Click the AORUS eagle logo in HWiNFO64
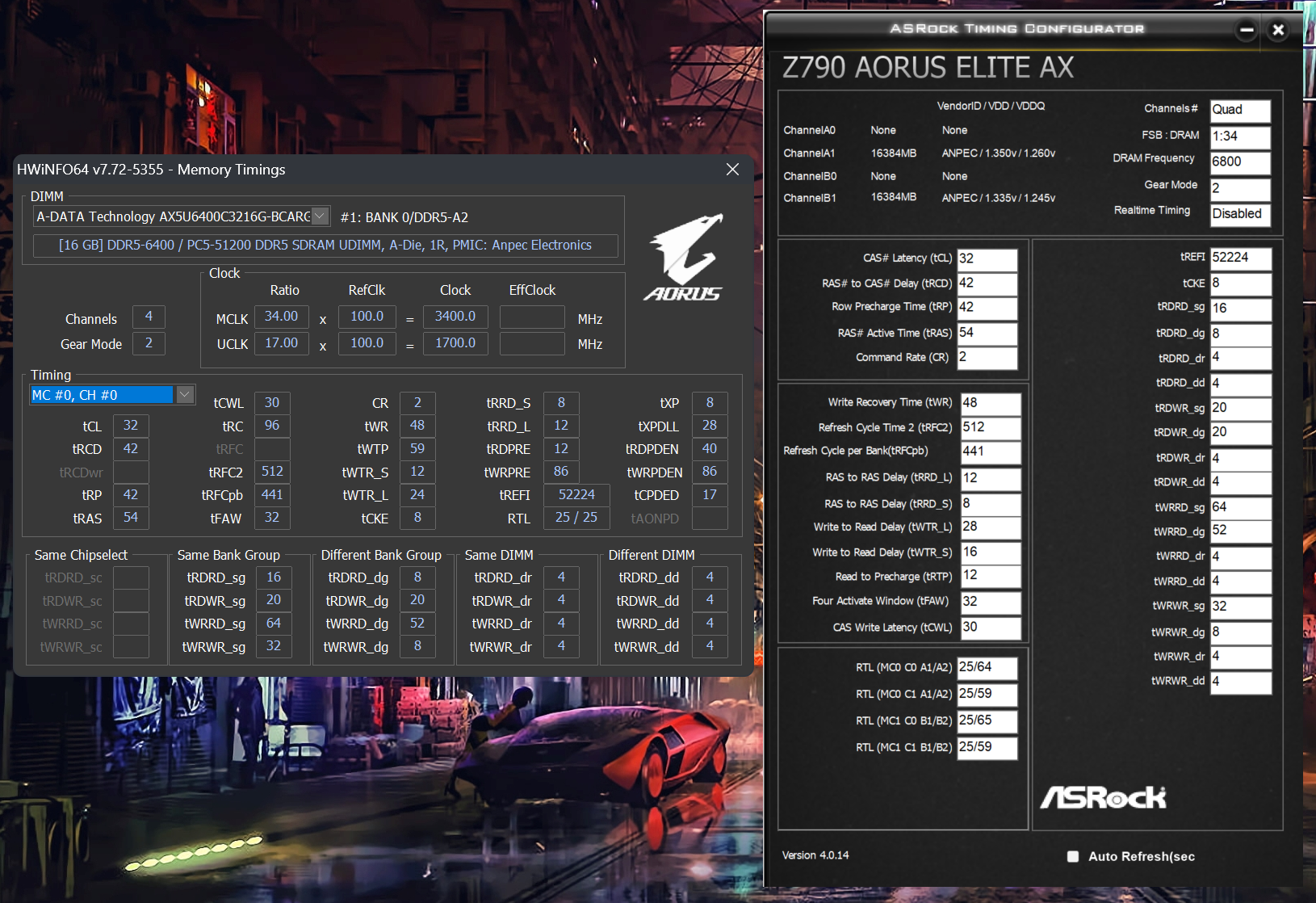Screen dimensions: 1316x903 tap(683, 257)
